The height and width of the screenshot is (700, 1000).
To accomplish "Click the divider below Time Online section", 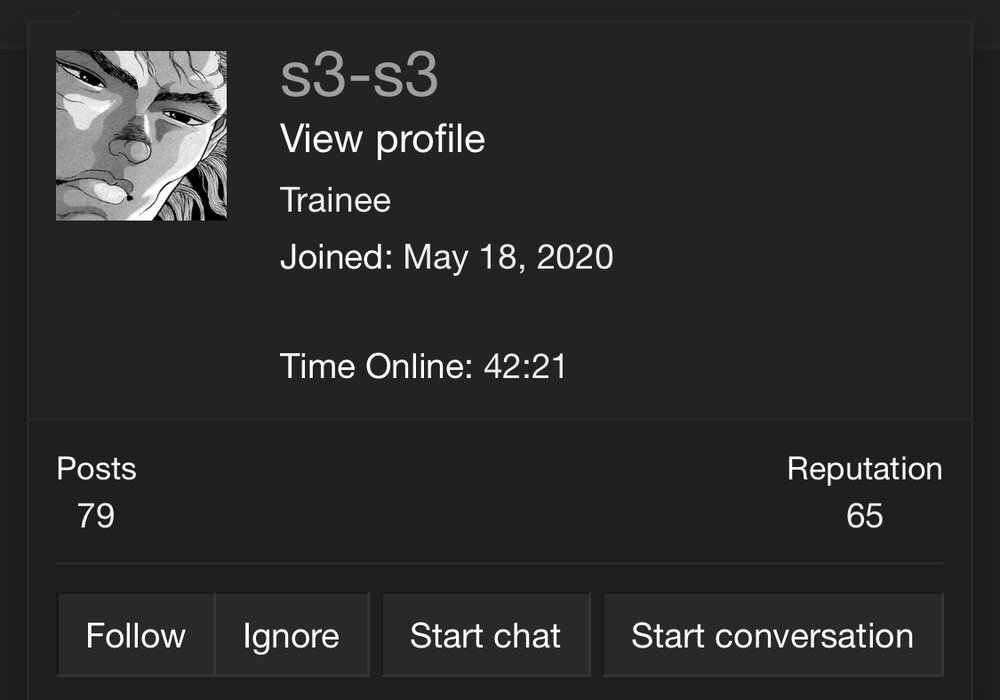I will click(499, 420).
